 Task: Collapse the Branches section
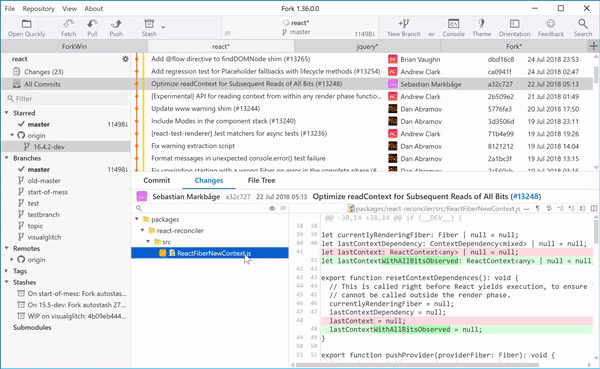(x=7, y=158)
